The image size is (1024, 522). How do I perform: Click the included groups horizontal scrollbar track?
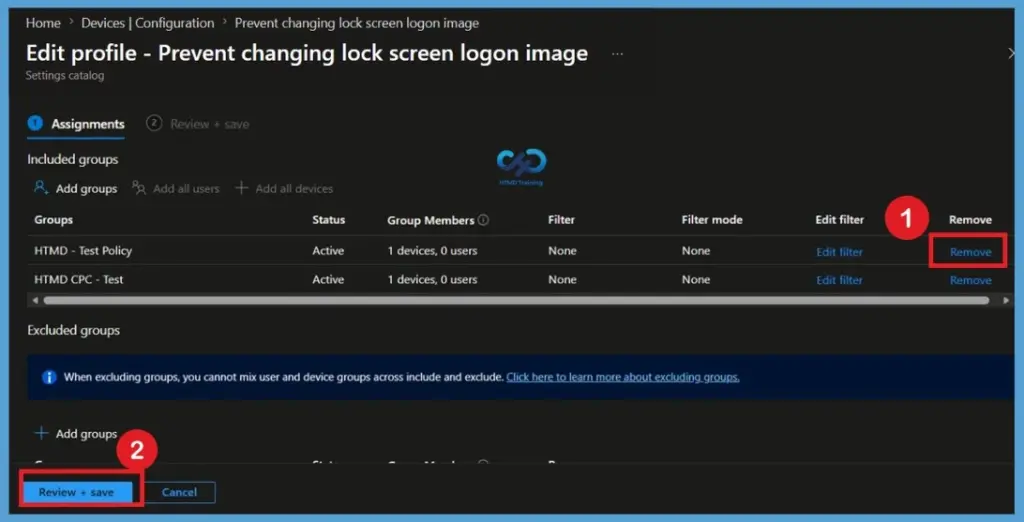point(516,301)
